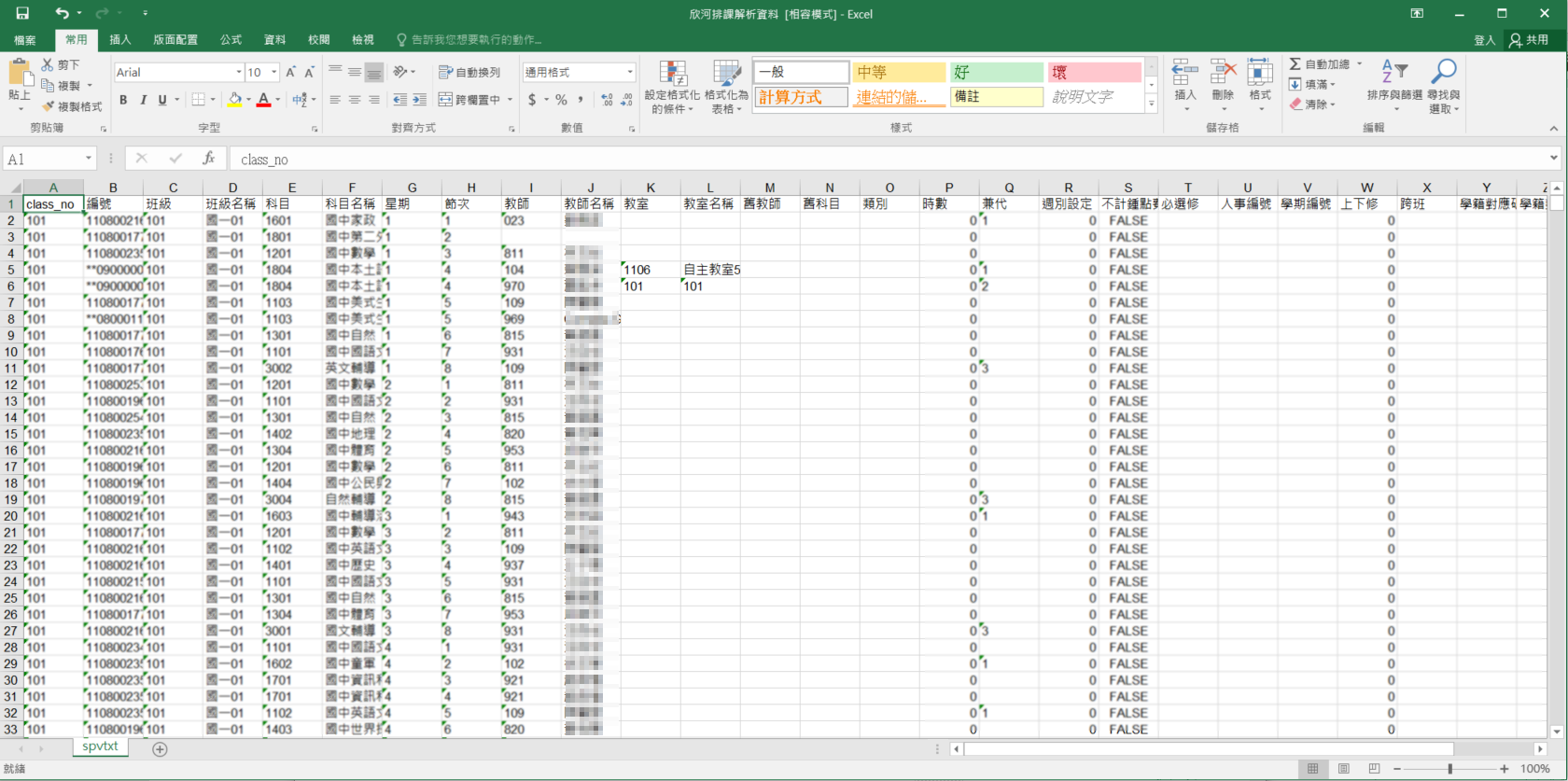Image resolution: width=1568 pixels, height=781 pixels.
Task: Click the Conditional Formatting (設定格式化的條件) icon
Action: [x=672, y=75]
